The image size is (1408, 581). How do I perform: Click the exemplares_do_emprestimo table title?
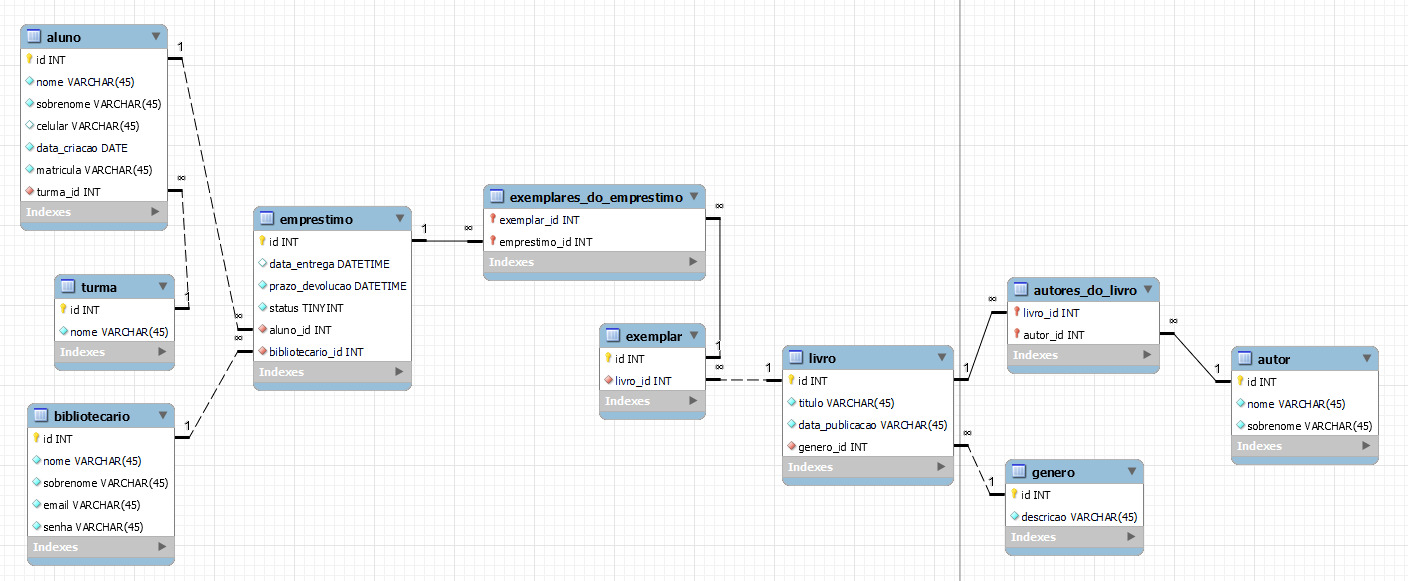[596, 198]
